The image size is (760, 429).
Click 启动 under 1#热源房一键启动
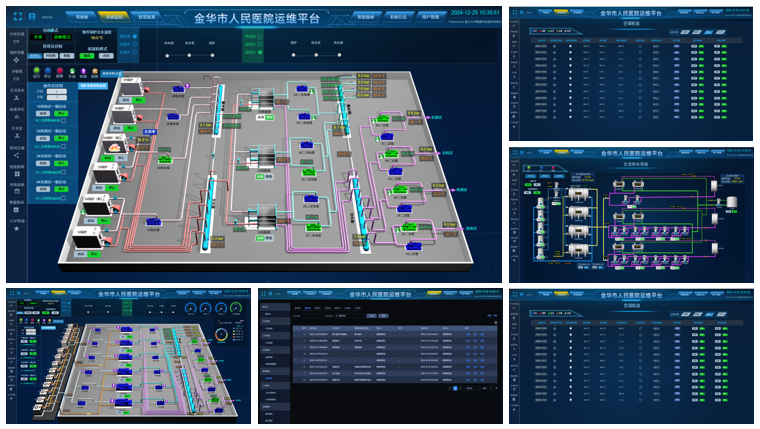tap(43, 113)
